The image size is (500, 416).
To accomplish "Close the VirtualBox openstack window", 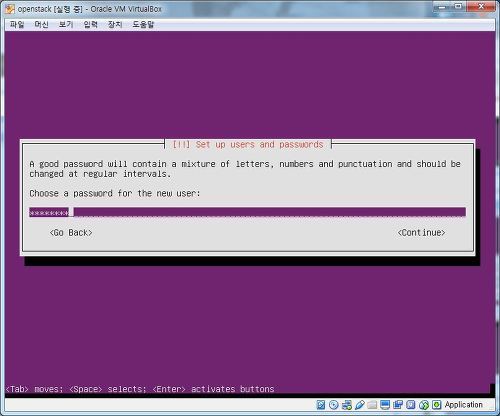I will point(481,6).
